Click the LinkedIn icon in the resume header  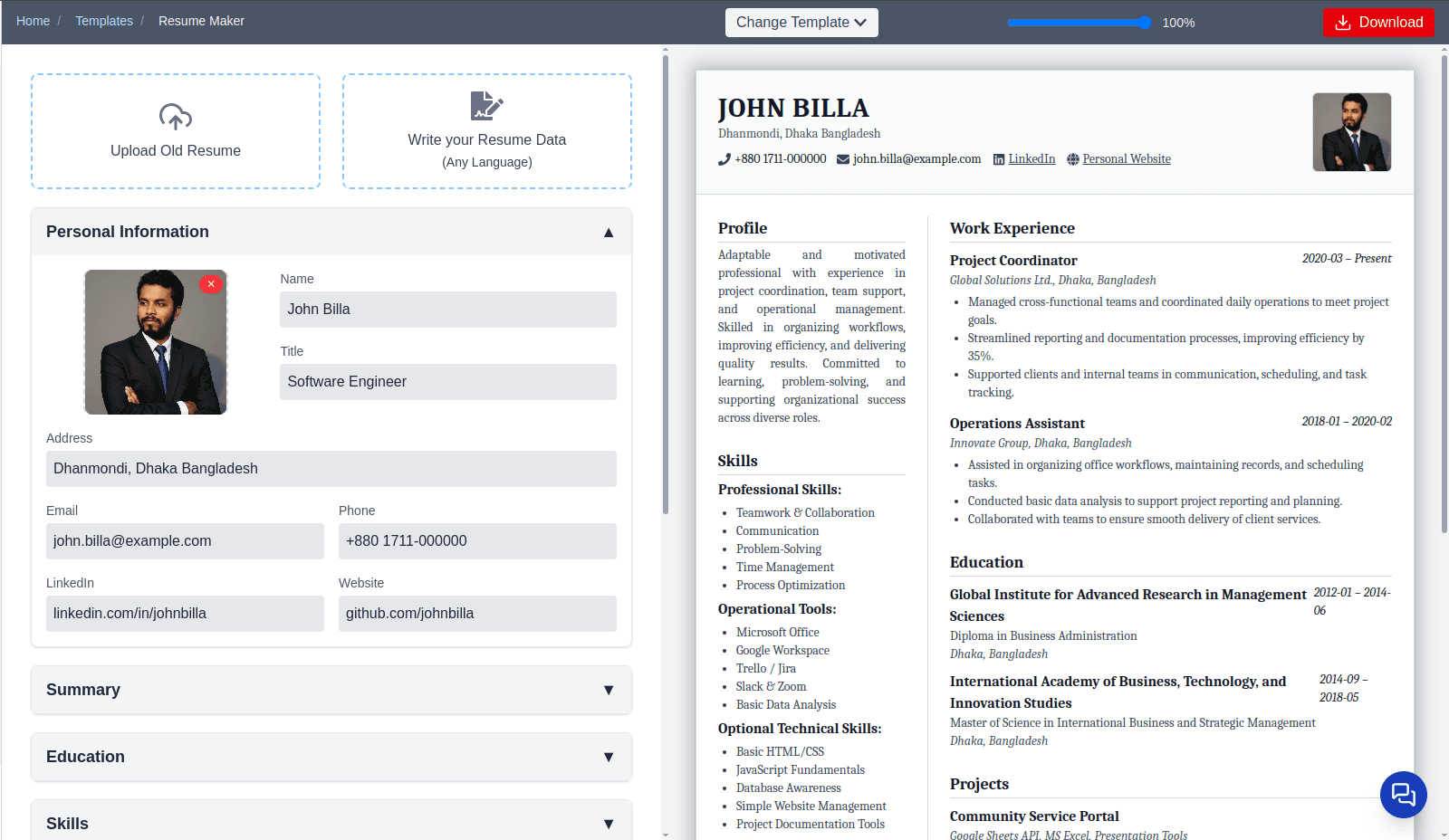pyautogui.click(x=999, y=158)
